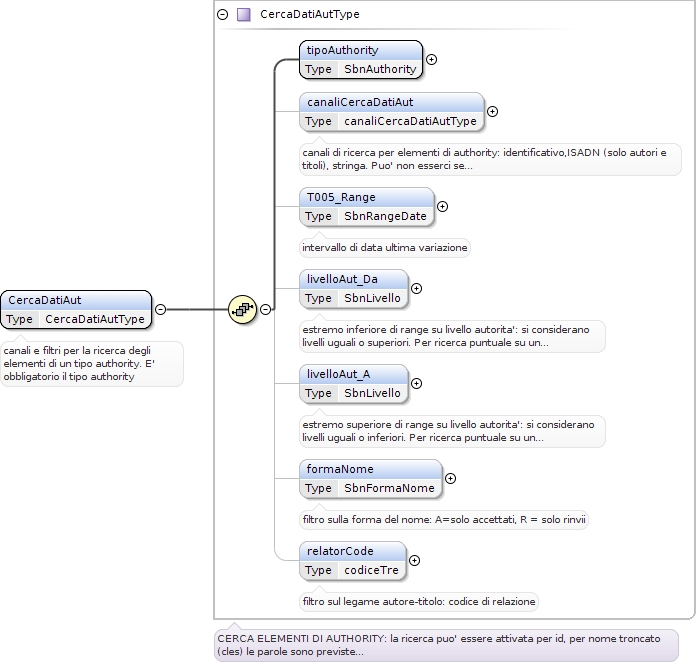Viewport: 697px width, 665px height.
Task: Expand the T005_Range element
Action: click(x=442, y=207)
